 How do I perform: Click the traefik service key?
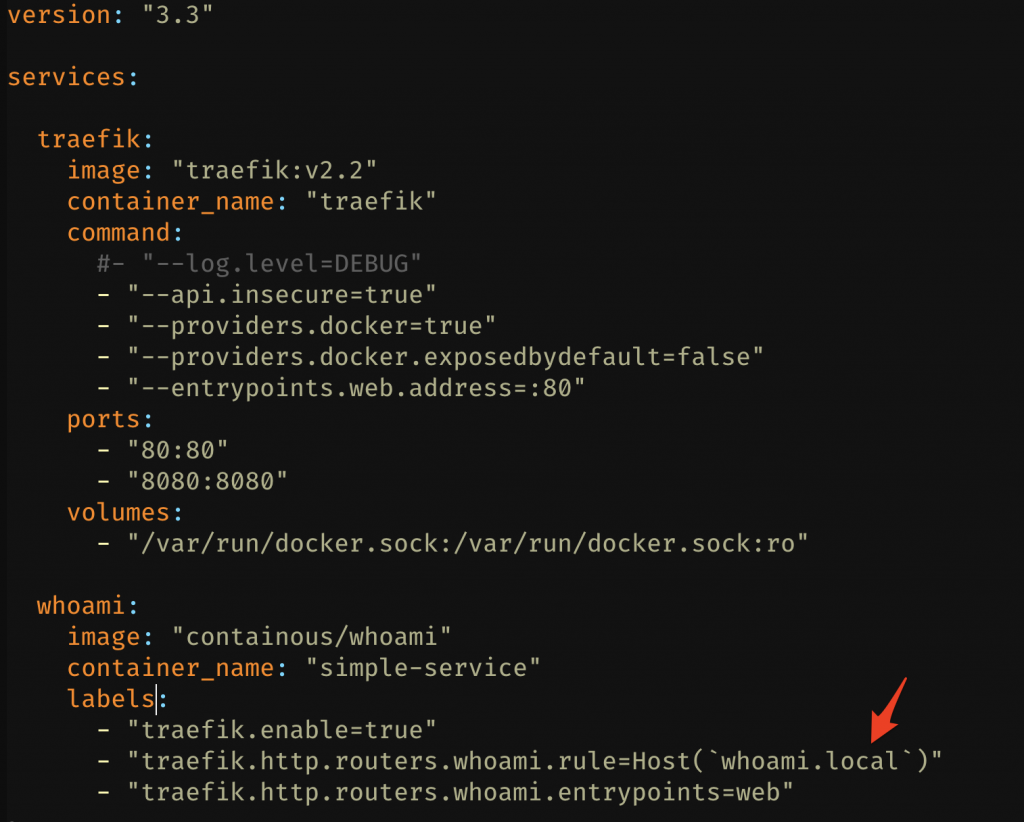tap(90, 139)
